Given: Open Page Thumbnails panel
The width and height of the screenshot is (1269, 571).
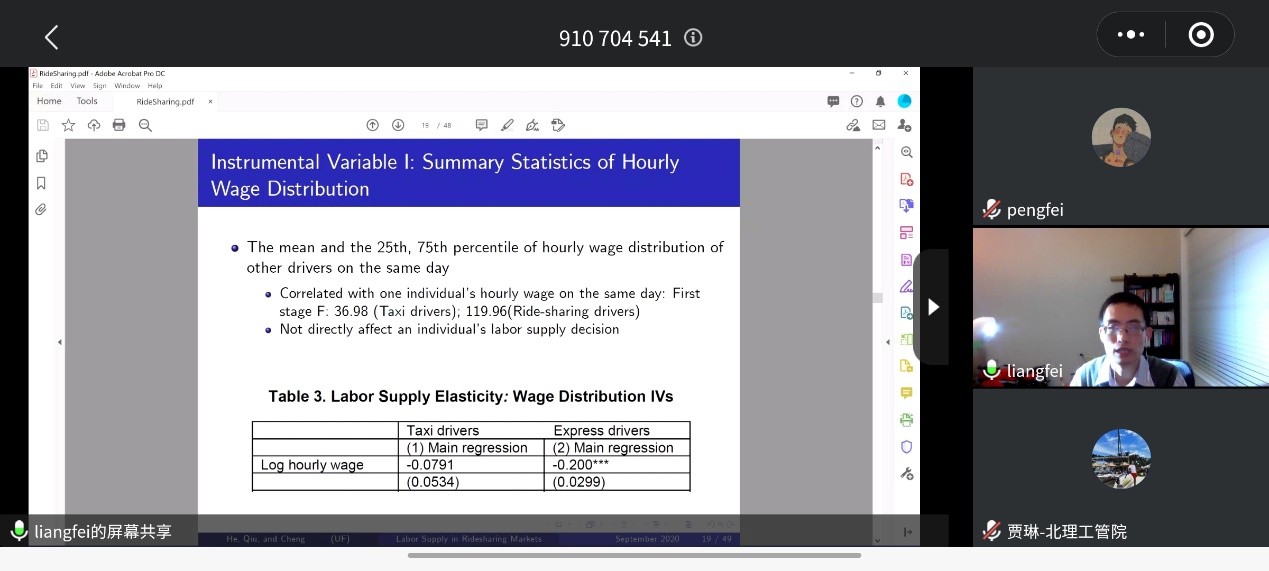Looking at the screenshot, I should click(41, 156).
